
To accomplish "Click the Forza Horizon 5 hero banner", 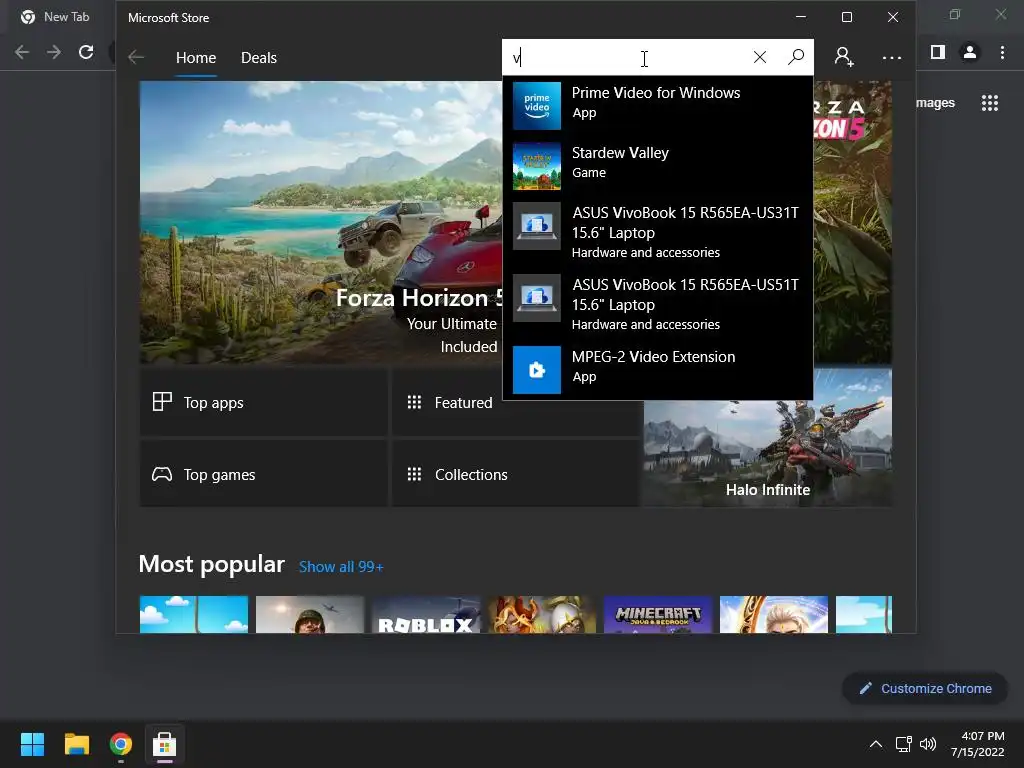I will point(321,222).
